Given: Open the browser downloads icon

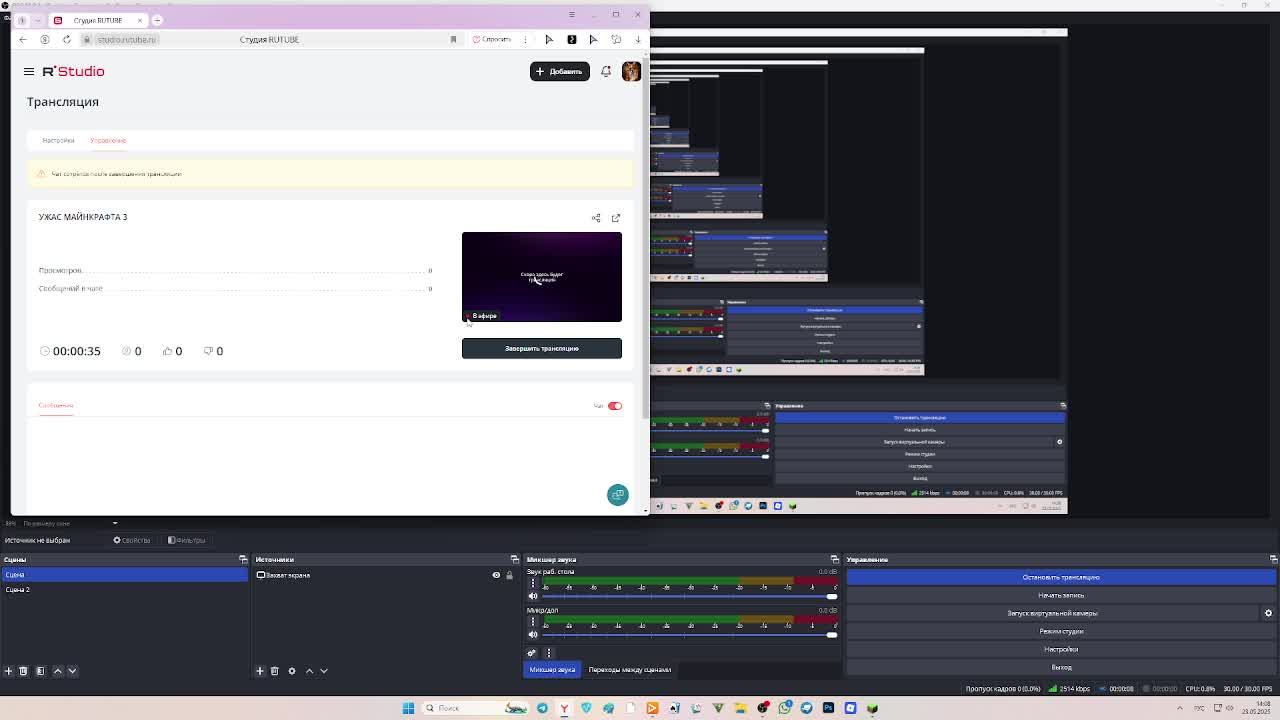Looking at the screenshot, I should point(638,39).
